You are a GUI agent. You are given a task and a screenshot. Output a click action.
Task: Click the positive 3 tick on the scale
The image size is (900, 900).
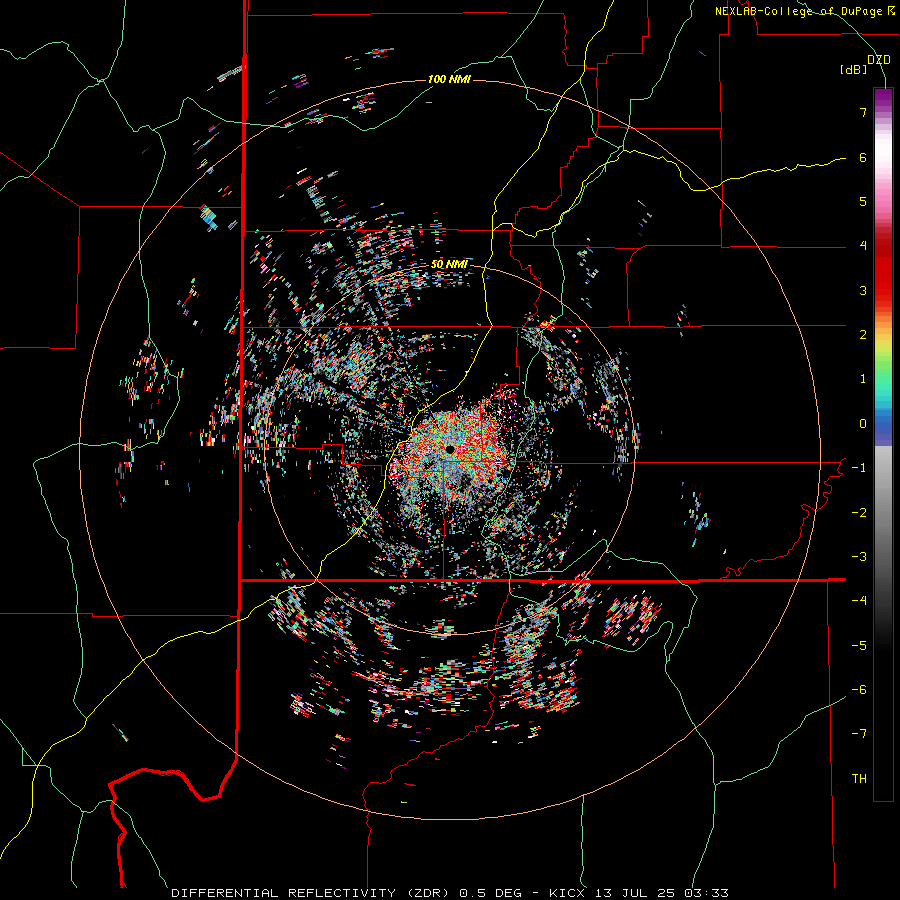(863, 290)
